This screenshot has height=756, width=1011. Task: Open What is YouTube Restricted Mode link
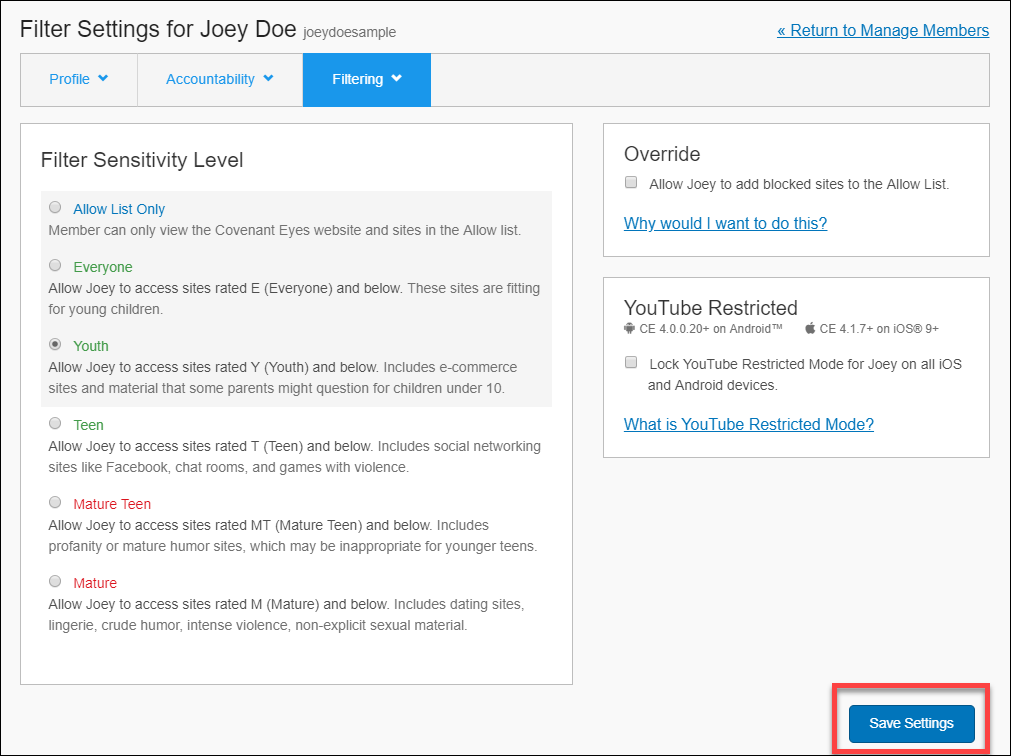click(749, 425)
